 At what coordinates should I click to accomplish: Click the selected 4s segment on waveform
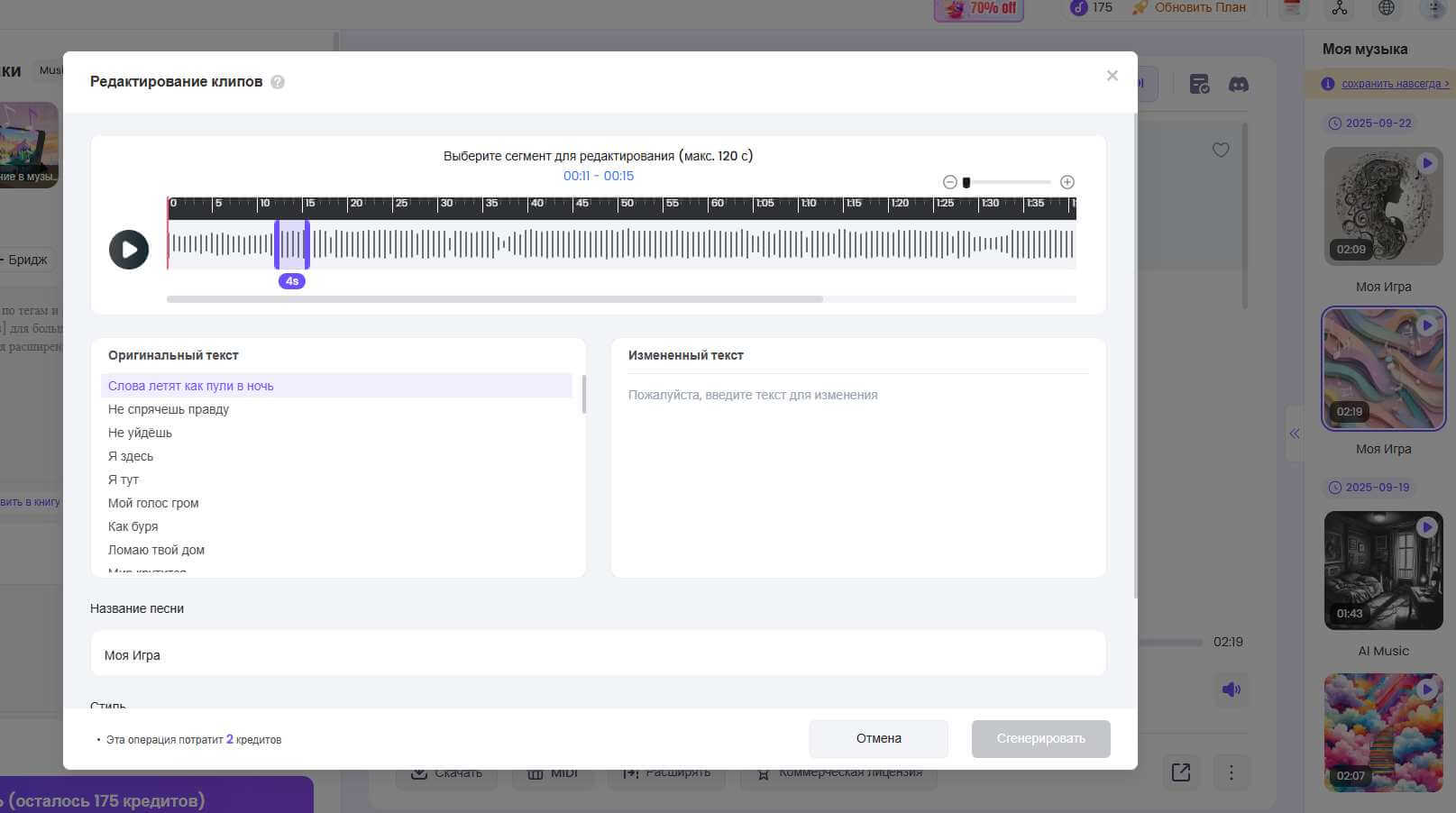pyautogui.click(x=292, y=244)
